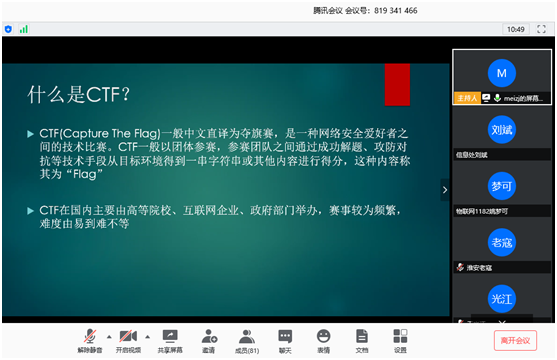The width and height of the screenshot is (557, 360).
Task: Turn on video with the camera icon
Action: [x=128, y=340]
